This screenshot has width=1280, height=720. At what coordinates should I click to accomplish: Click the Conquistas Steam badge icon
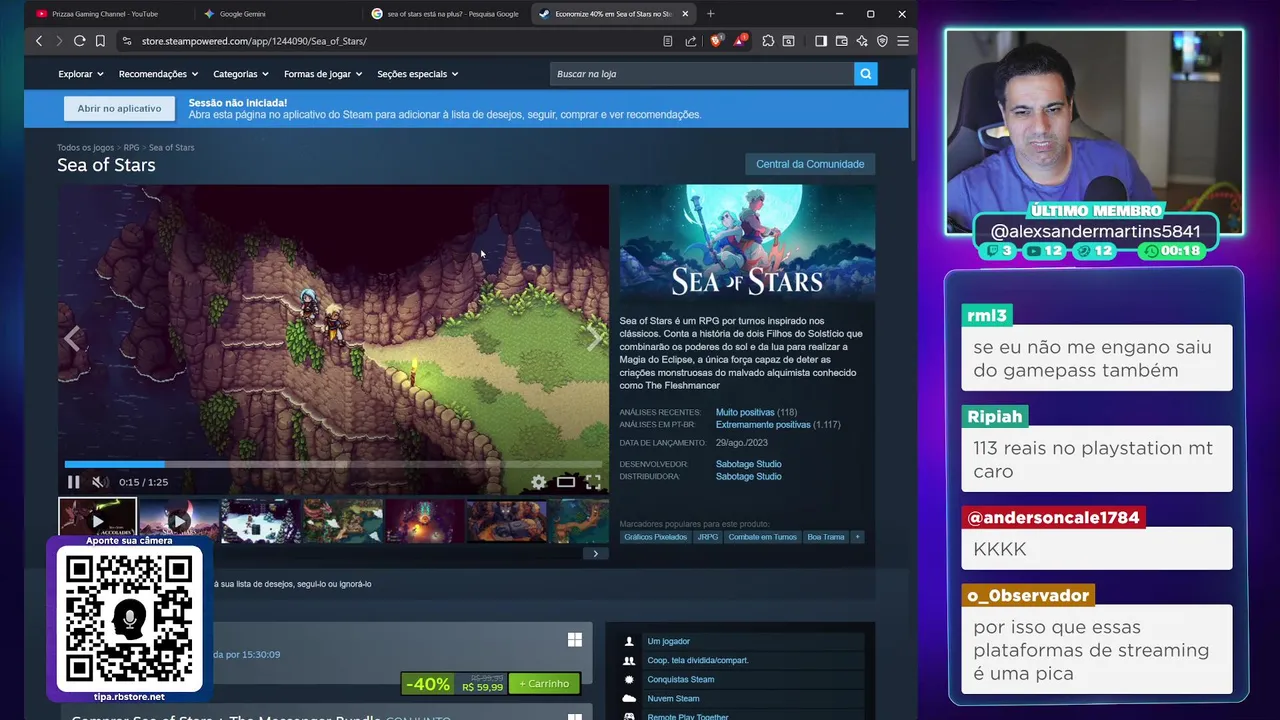(x=629, y=679)
